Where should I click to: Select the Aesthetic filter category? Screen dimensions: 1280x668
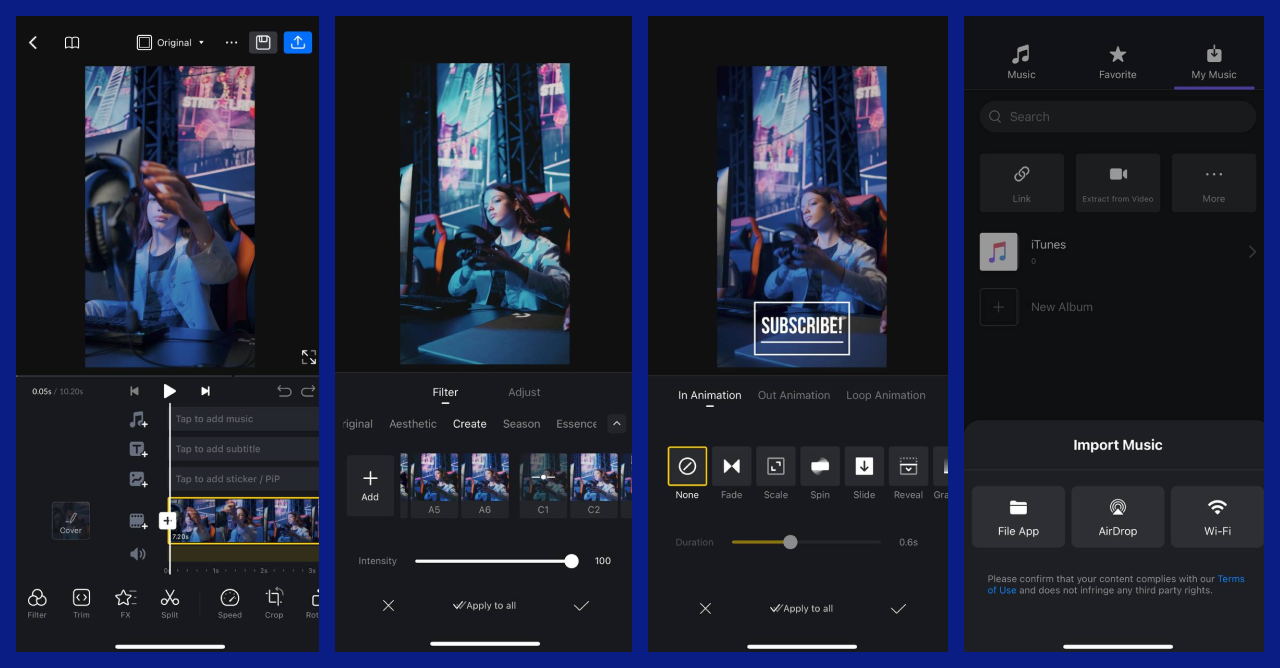point(413,424)
